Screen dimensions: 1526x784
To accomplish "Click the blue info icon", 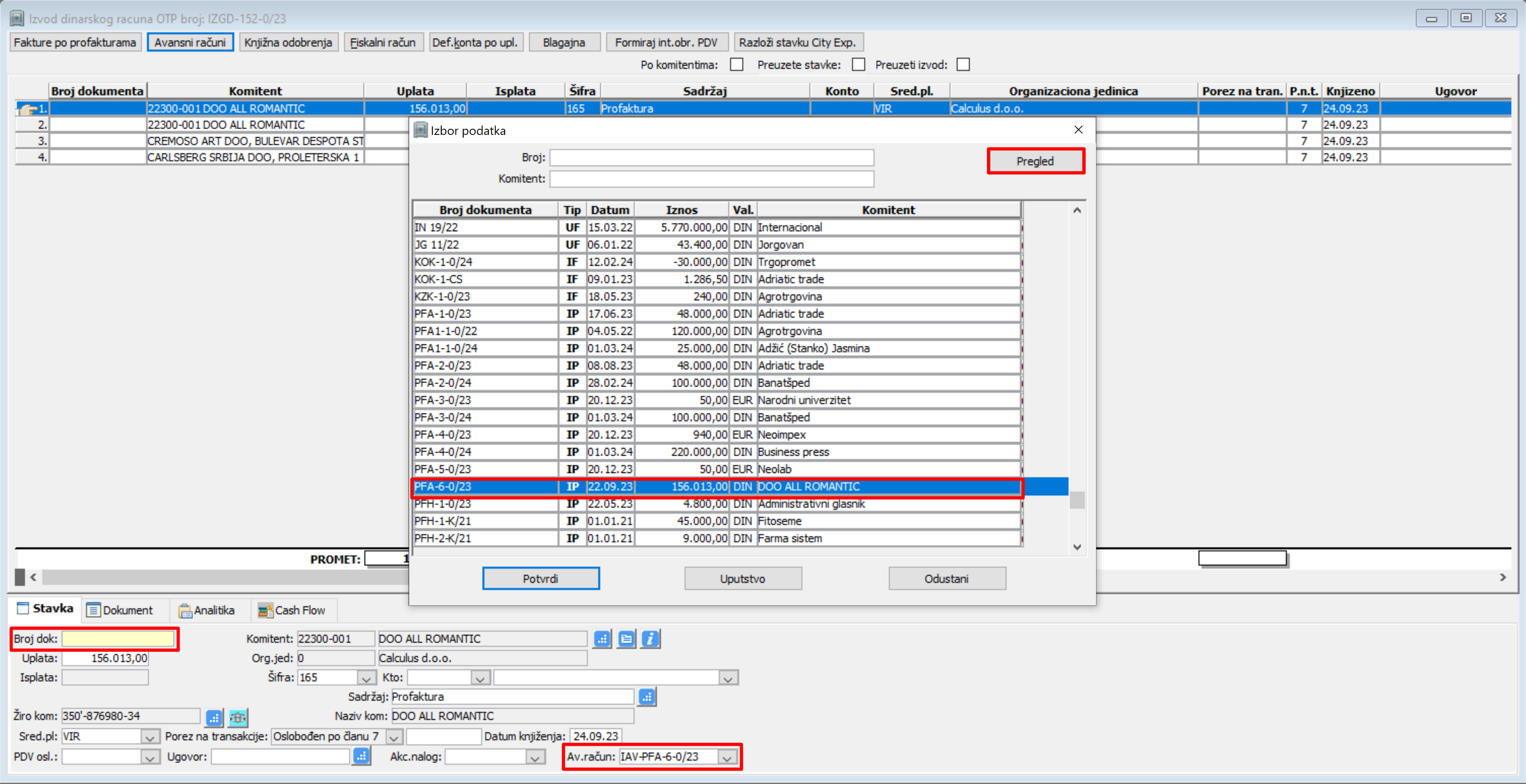I will [650, 639].
